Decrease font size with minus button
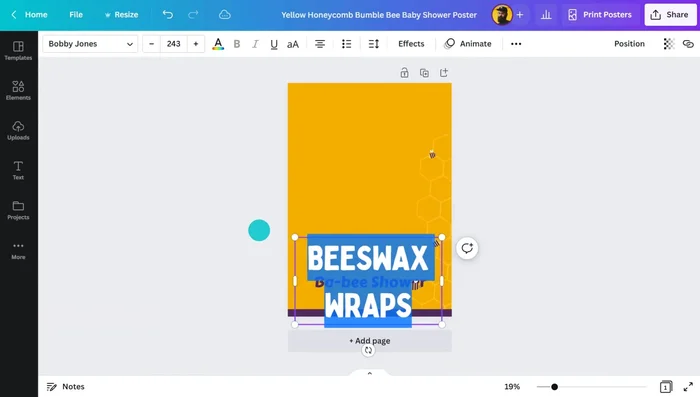 click(x=152, y=44)
